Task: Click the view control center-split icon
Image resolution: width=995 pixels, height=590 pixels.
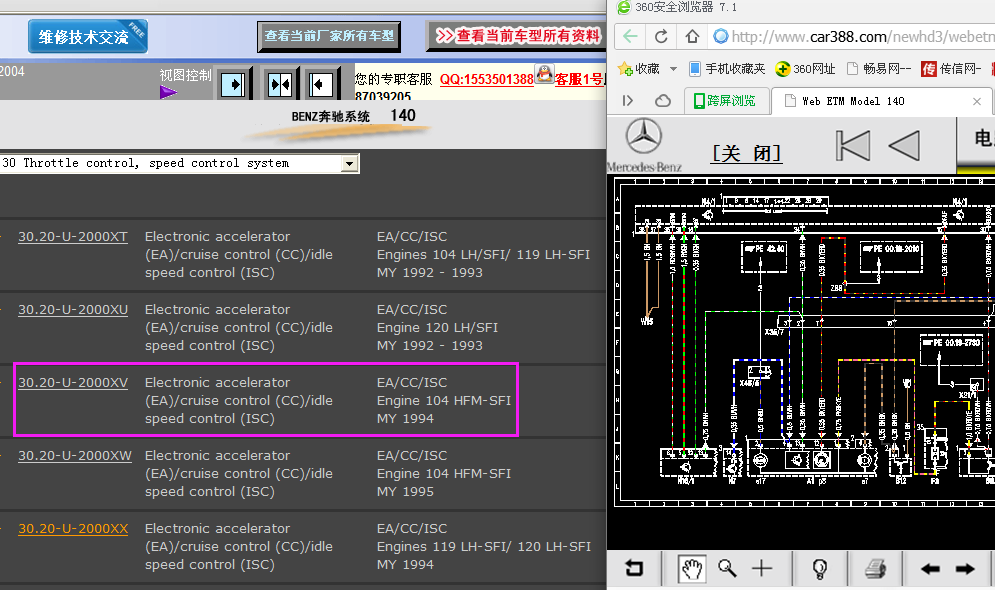Action: [x=279, y=84]
